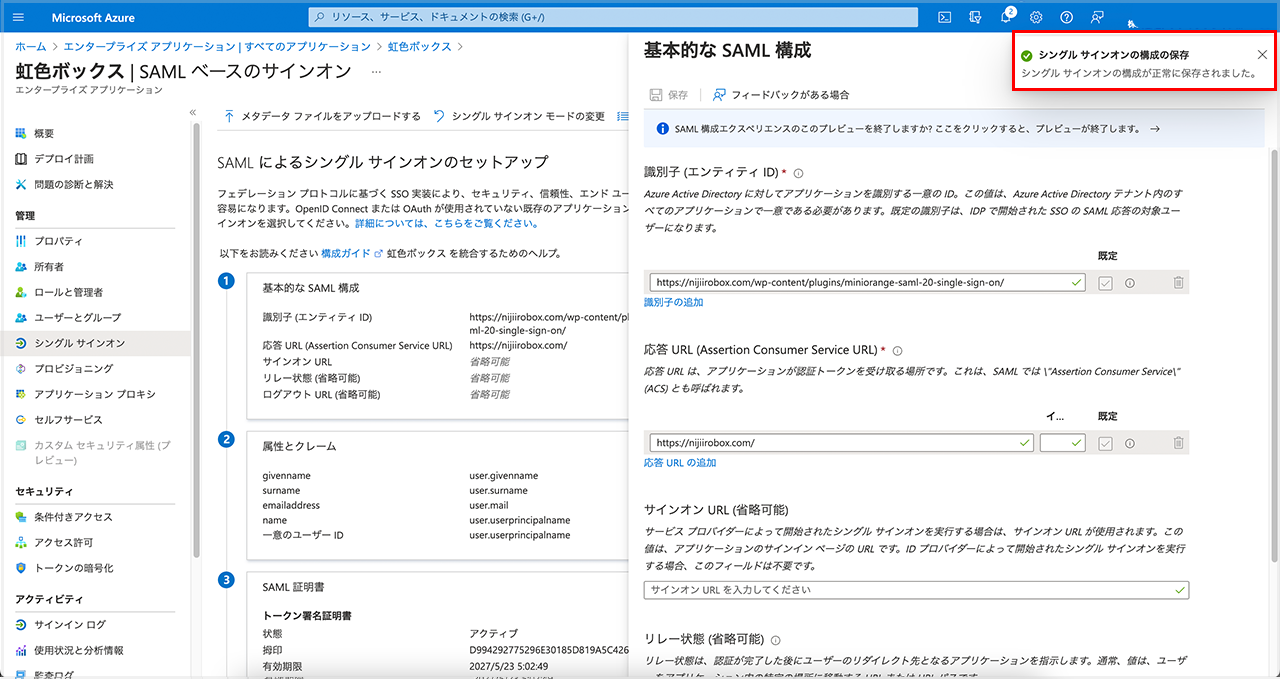
Task: Click the 応答 URL の追加 link
Action: tap(680, 463)
